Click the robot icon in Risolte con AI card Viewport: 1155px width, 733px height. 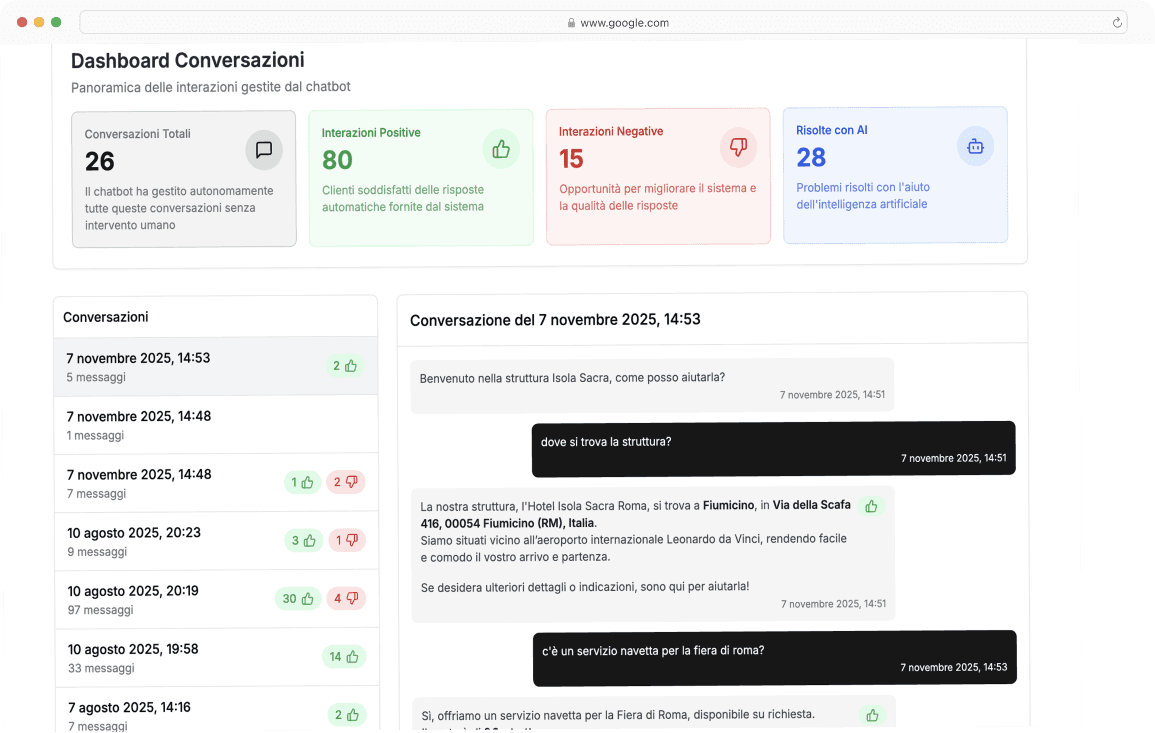pyautogui.click(x=975, y=146)
